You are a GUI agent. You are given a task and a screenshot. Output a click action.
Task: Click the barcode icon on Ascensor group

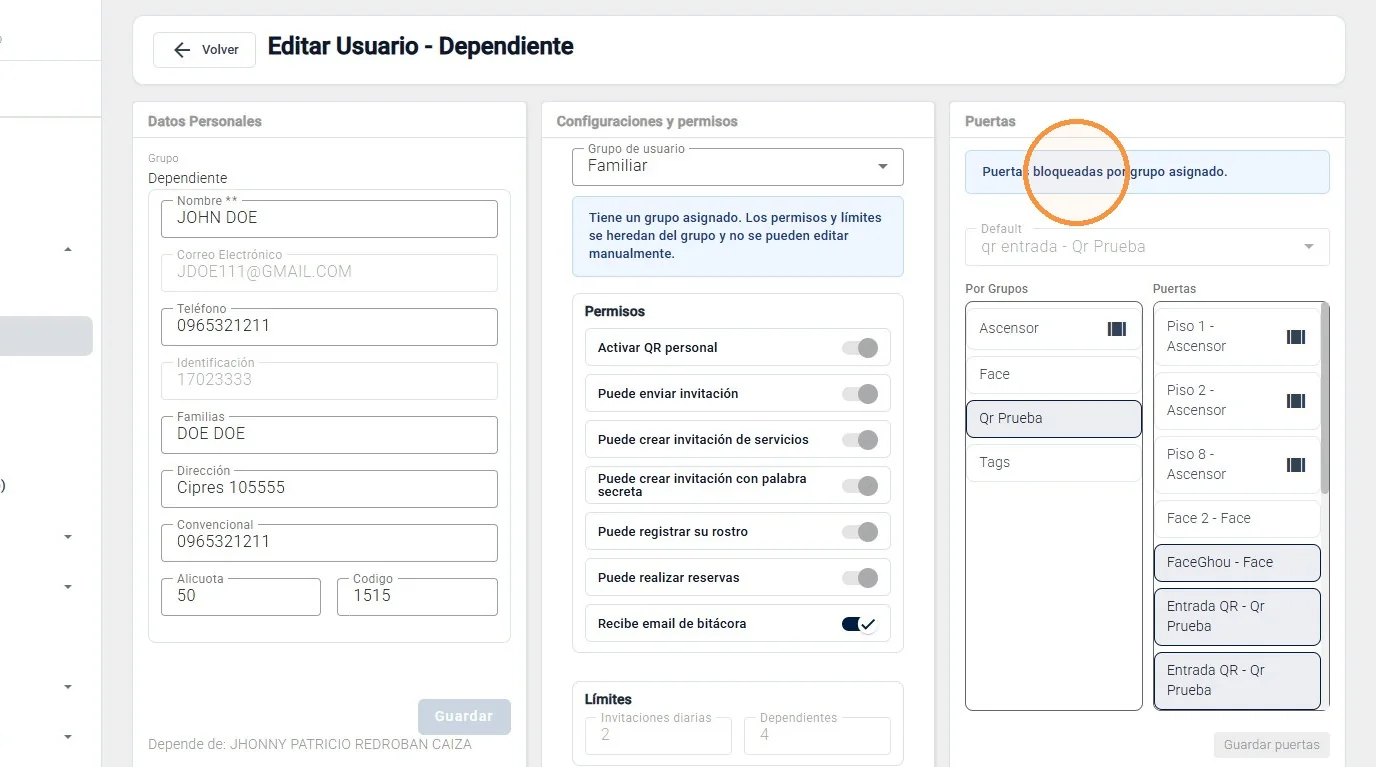tap(1117, 328)
